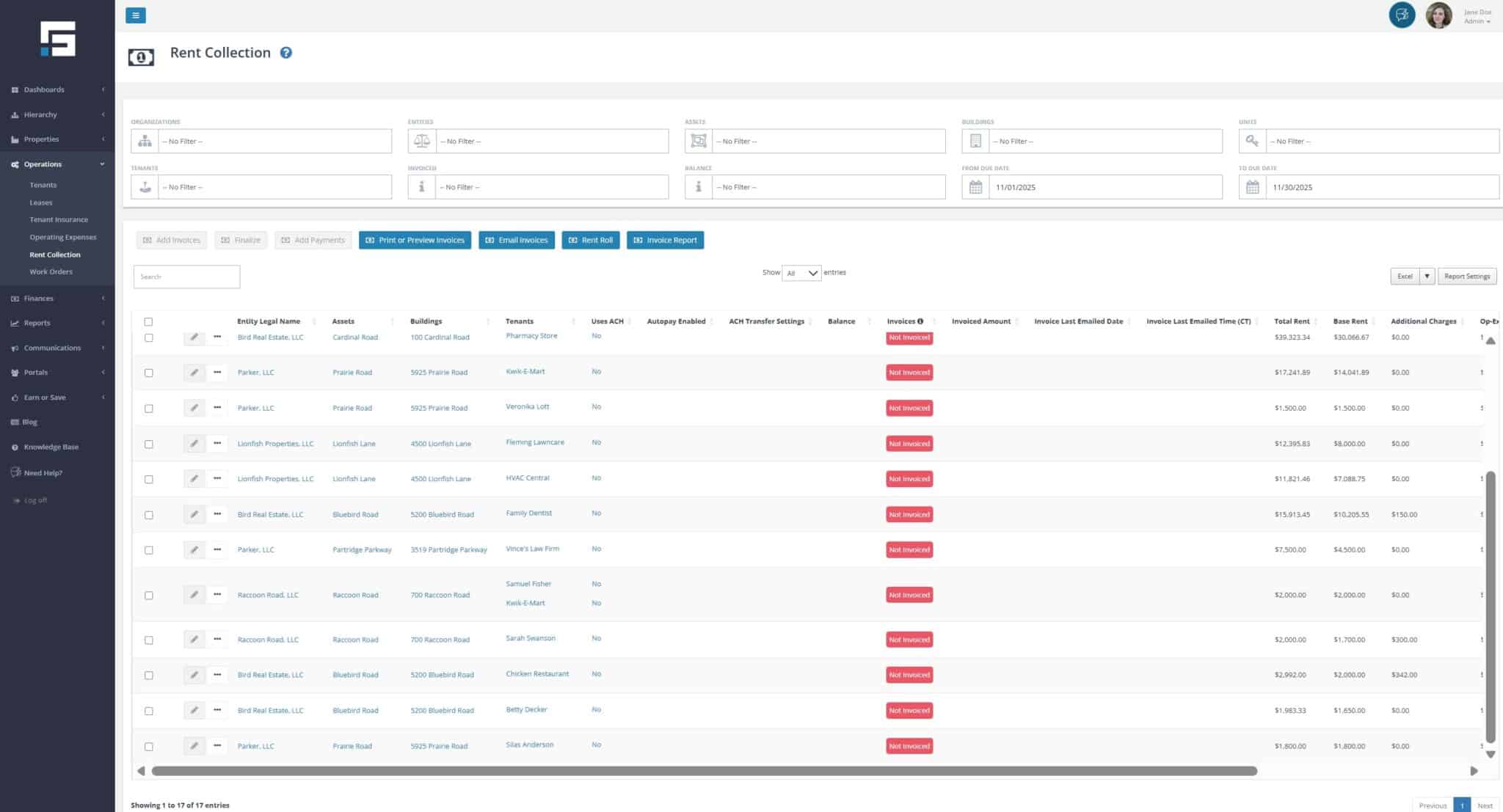Open the Vince's Law Firm tenant link
This screenshot has height=812, width=1503.
coord(532,549)
